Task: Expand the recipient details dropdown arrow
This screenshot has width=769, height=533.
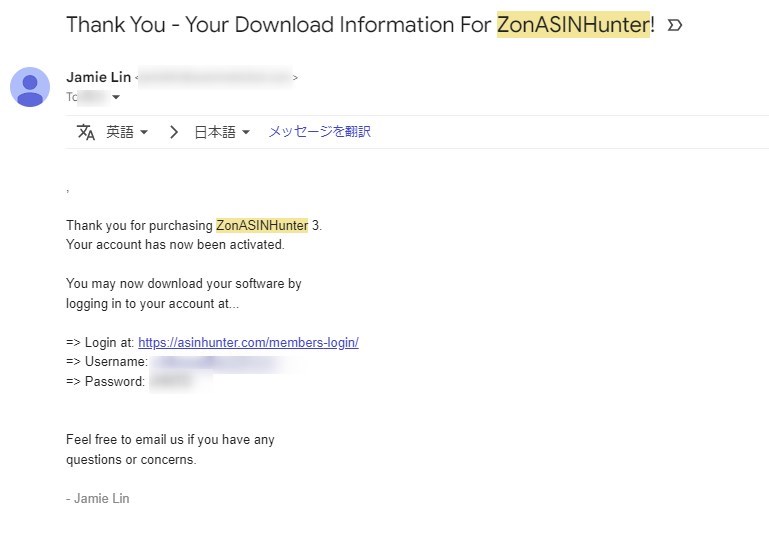Action: [x=116, y=97]
